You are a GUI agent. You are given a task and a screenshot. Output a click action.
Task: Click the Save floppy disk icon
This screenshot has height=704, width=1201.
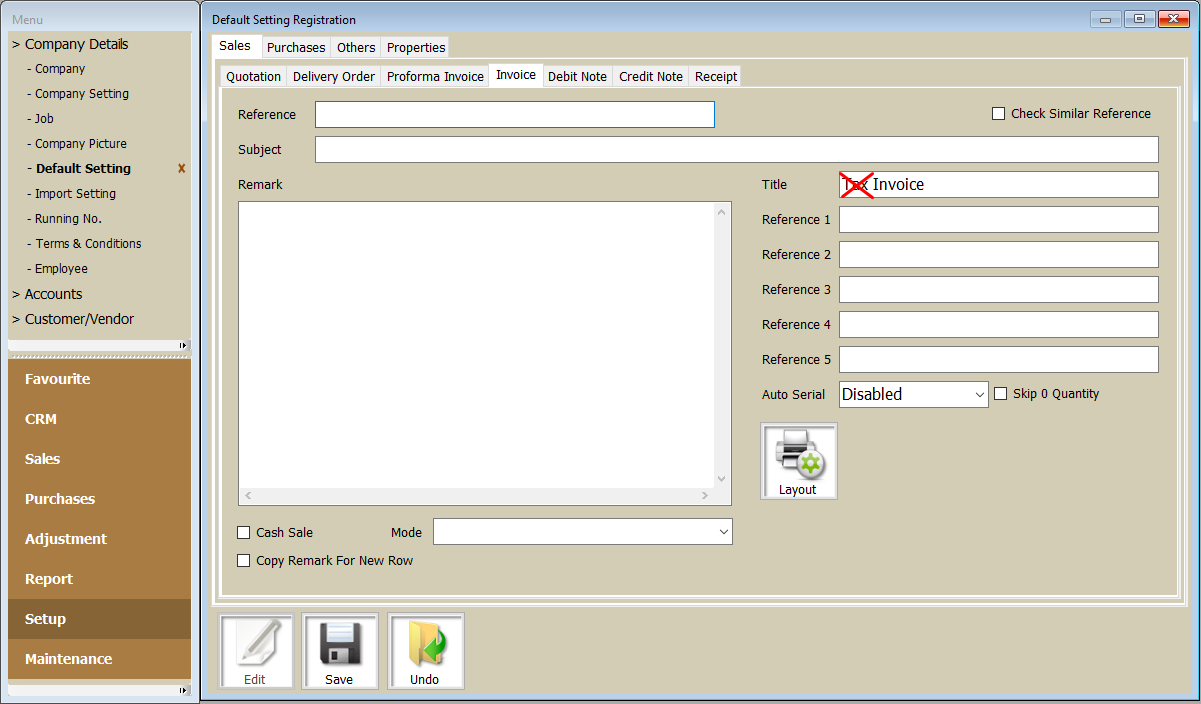[x=339, y=645]
